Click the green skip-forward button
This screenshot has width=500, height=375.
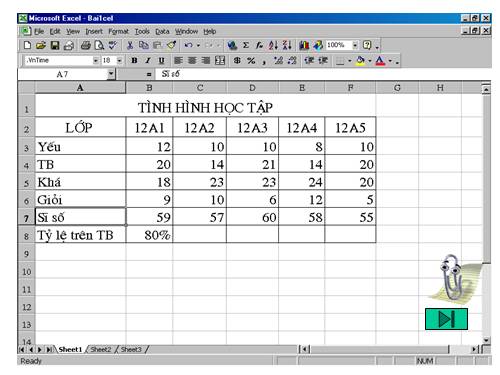pos(446,319)
